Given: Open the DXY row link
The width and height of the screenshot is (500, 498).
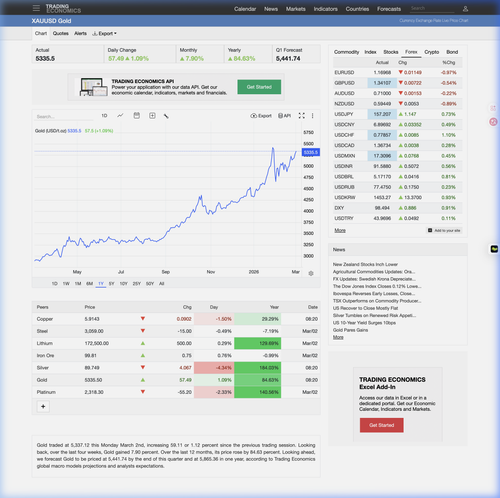Looking at the screenshot, I should pos(339,208).
